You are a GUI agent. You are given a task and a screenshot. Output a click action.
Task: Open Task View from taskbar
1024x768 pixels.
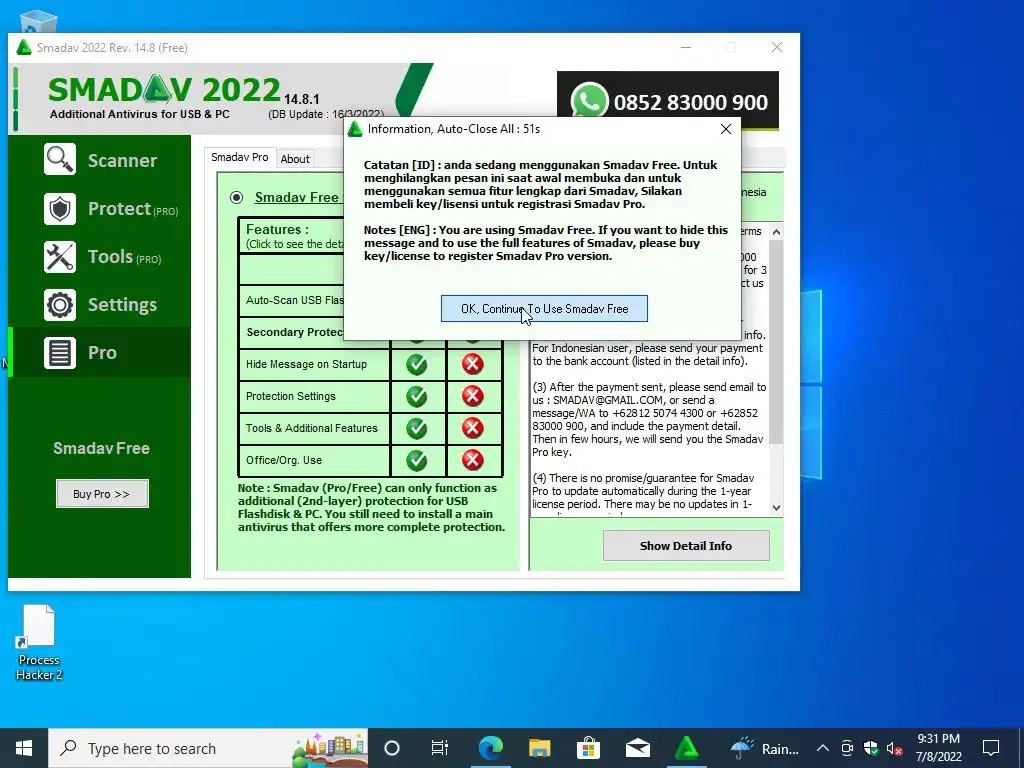pos(440,748)
